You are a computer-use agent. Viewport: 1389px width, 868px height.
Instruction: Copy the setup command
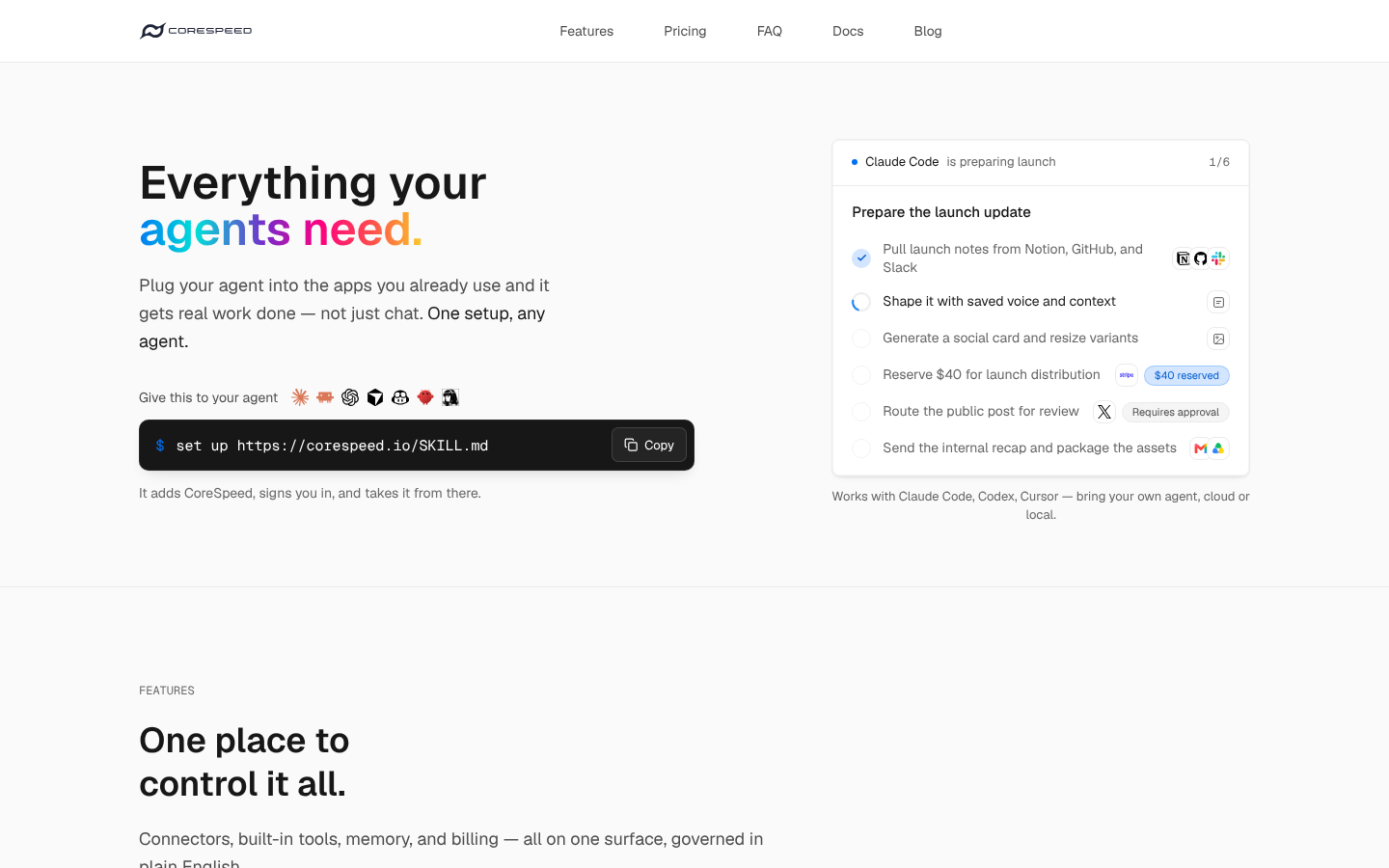click(x=649, y=445)
